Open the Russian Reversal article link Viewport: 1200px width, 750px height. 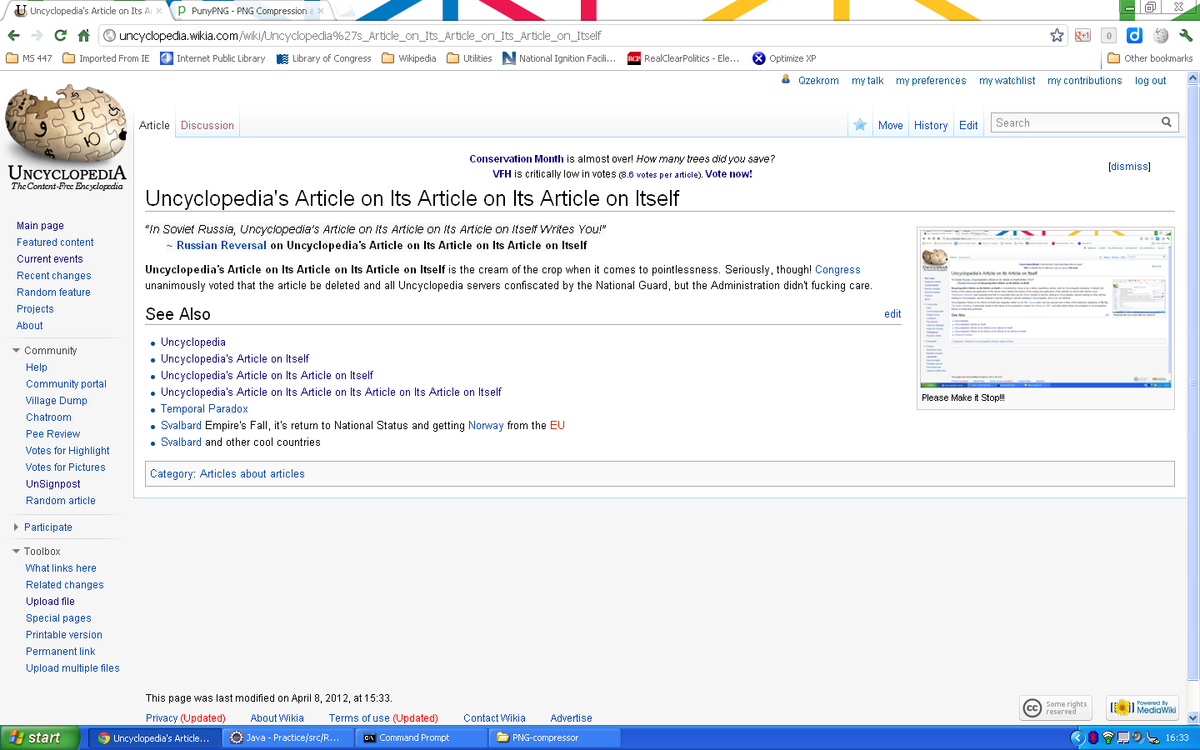[x=221, y=245]
